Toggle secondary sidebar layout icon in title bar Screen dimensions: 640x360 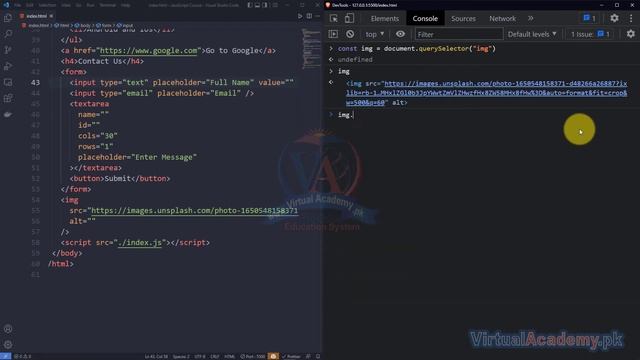click(265, 5)
